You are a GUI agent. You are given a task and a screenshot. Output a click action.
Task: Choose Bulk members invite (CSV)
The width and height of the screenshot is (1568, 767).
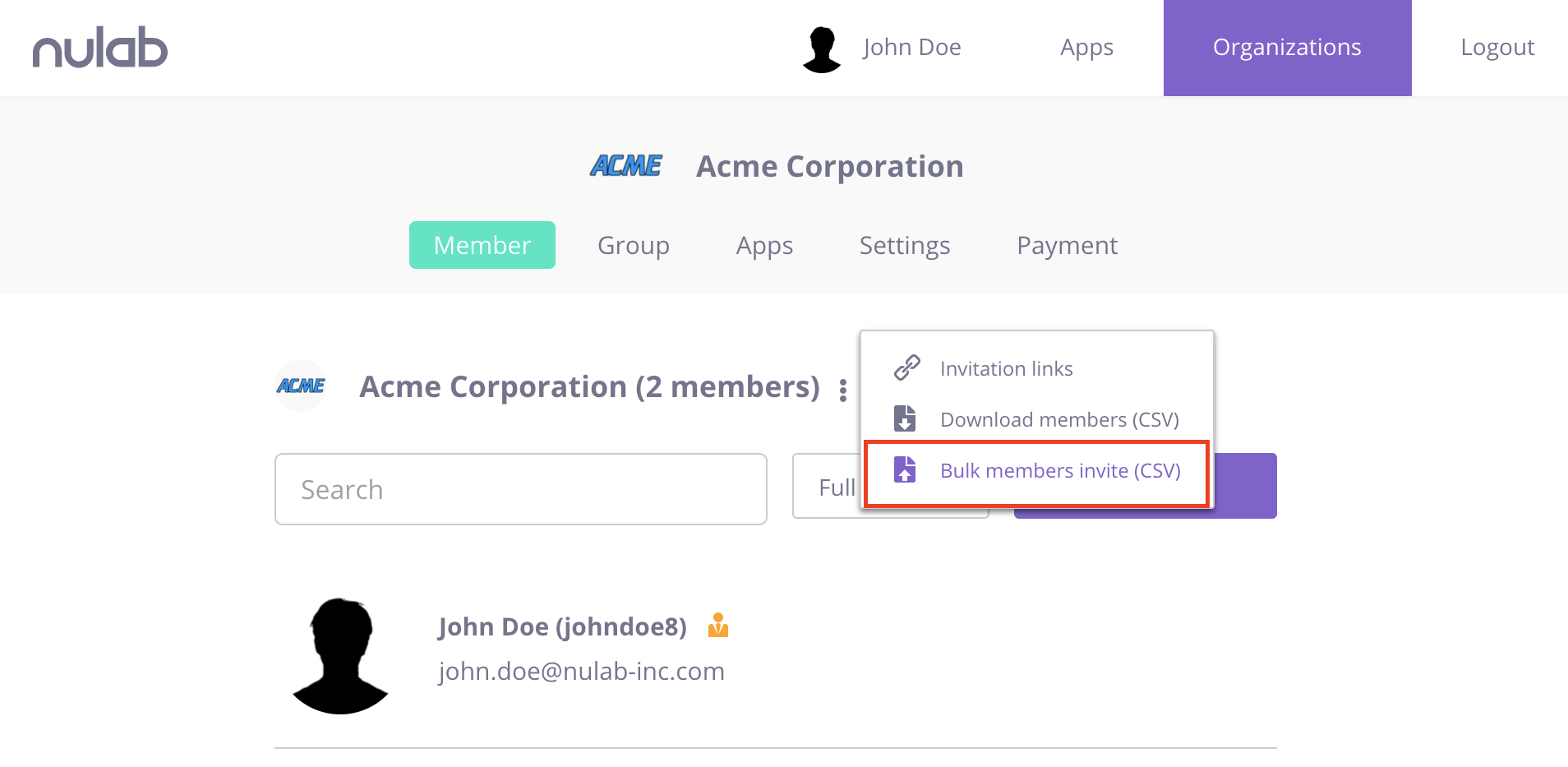pos(1059,470)
